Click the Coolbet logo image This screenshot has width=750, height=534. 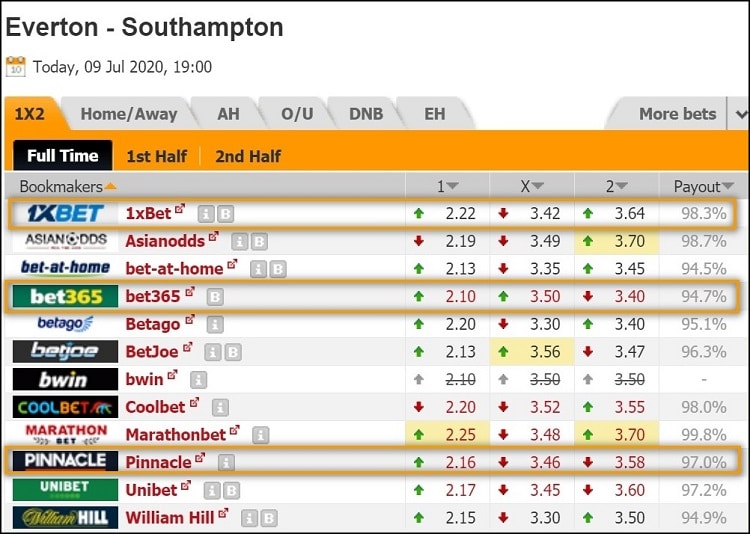click(x=65, y=407)
